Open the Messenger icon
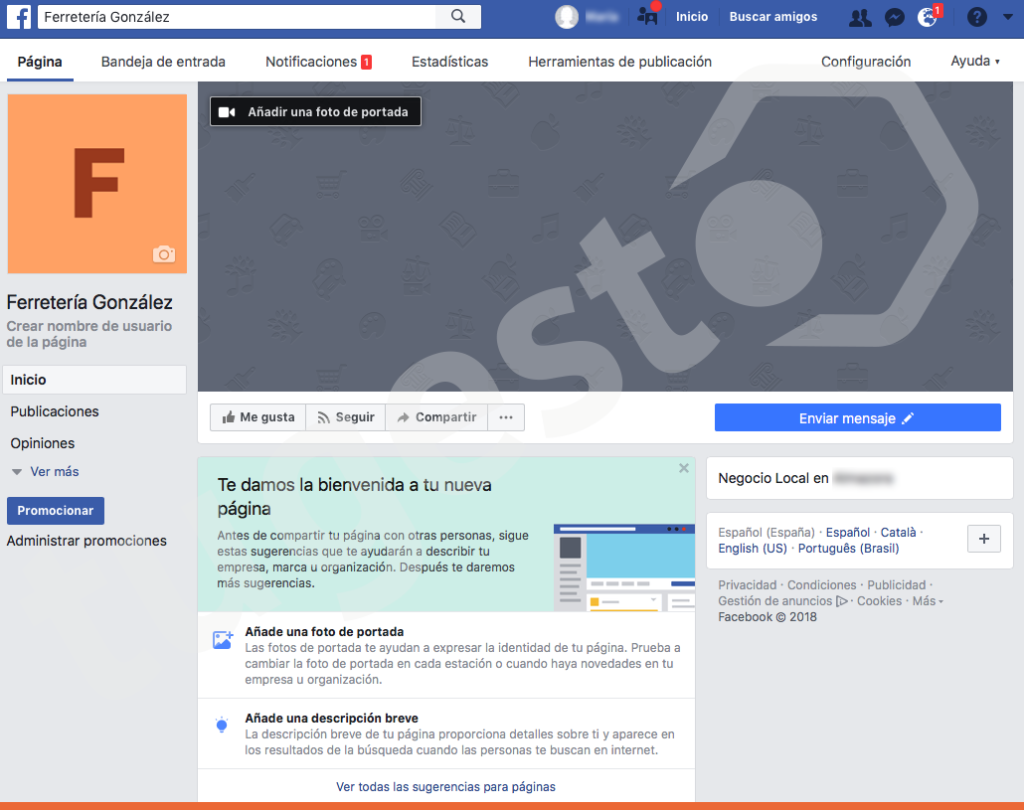The height and width of the screenshot is (810, 1024). click(894, 17)
